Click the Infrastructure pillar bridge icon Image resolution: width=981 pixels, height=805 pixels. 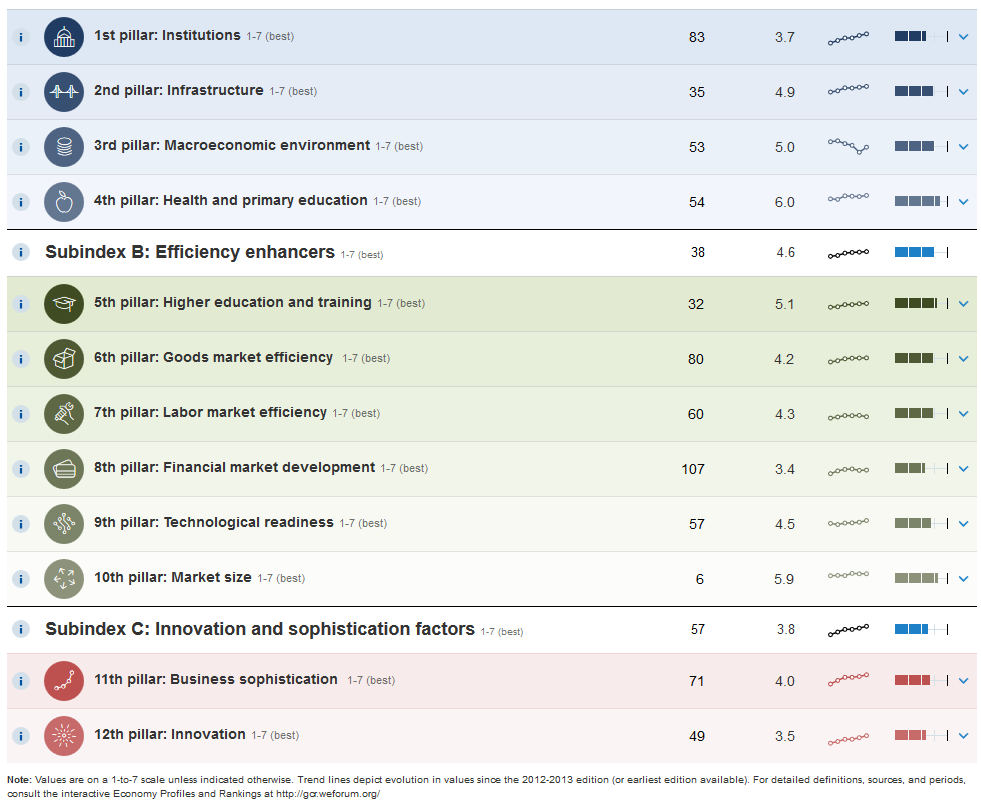64,92
